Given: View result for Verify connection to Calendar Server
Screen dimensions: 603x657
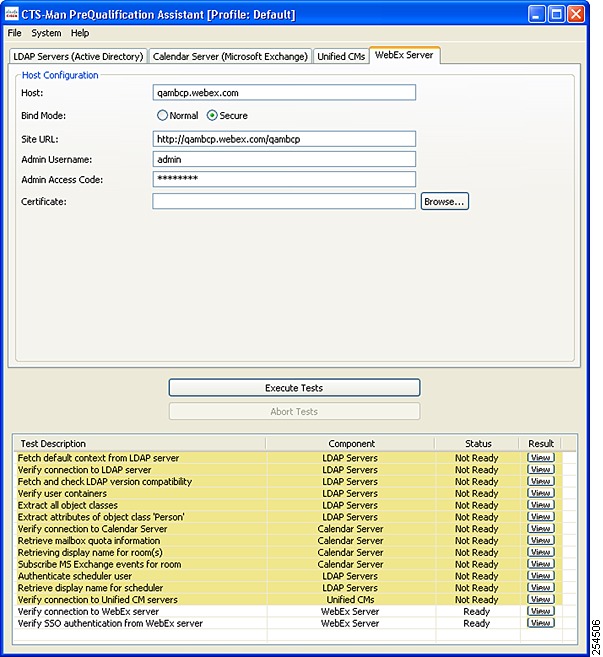Looking at the screenshot, I should click(x=541, y=528).
